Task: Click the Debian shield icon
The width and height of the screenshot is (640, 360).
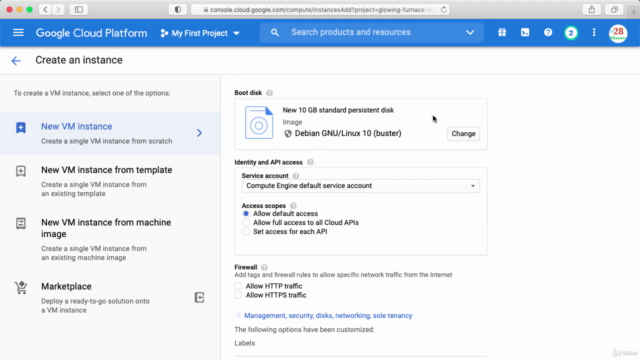Action: pyautogui.click(x=288, y=133)
